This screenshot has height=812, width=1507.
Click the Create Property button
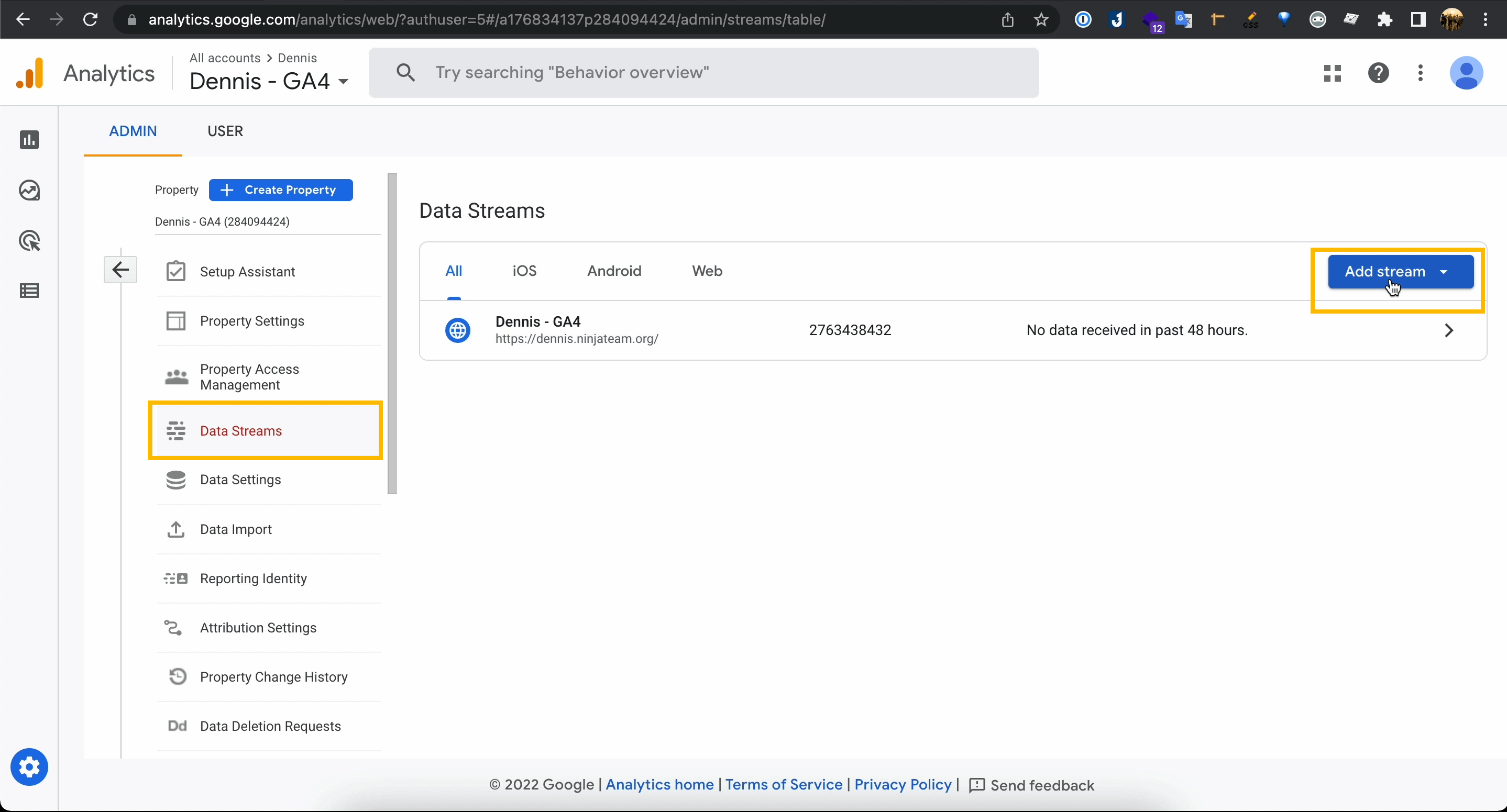tap(281, 190)
